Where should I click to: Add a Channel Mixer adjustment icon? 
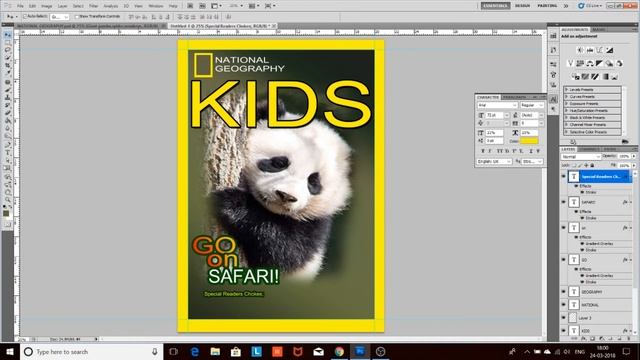click(x=619, y=63)
